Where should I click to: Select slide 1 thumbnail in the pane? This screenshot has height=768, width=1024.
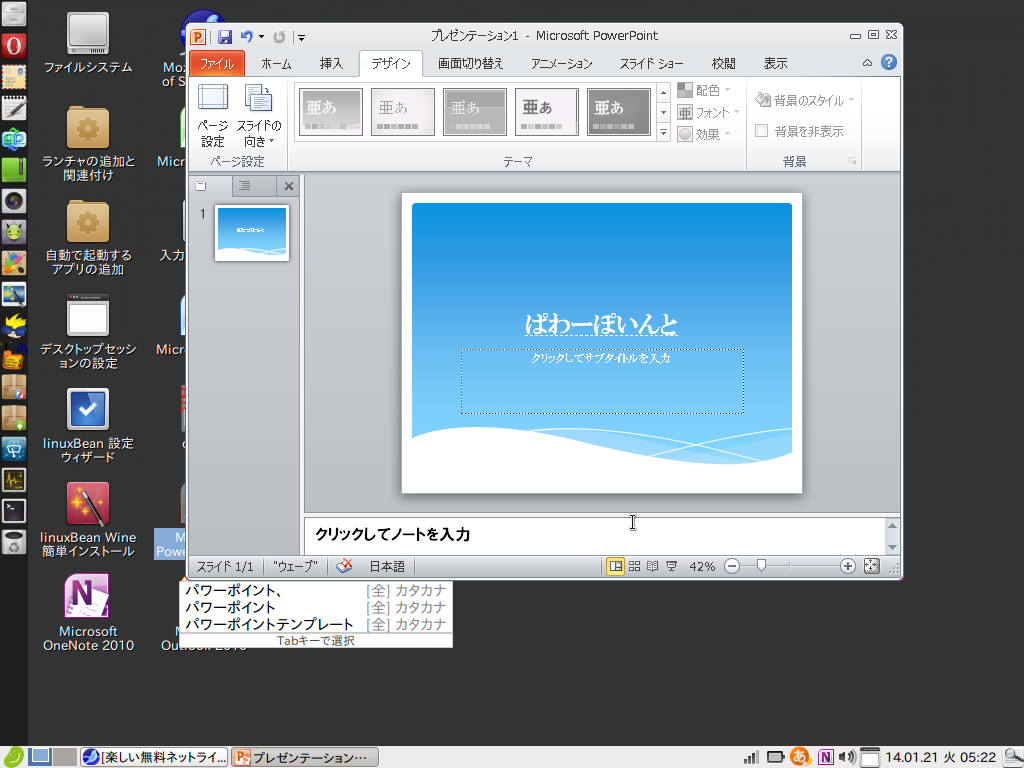coord(251,233)
